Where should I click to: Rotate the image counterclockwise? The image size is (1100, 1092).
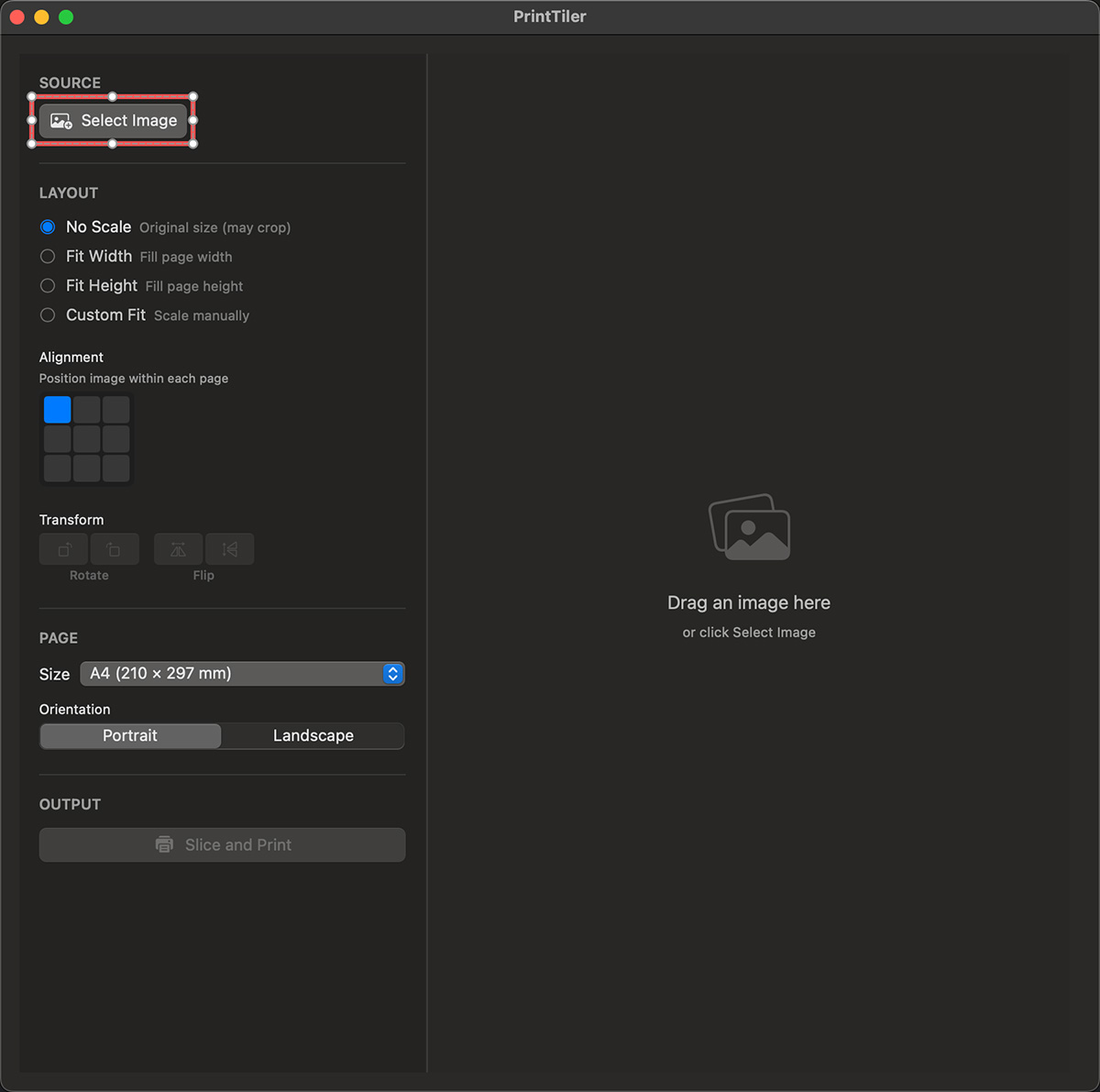[x=63, y=548]
